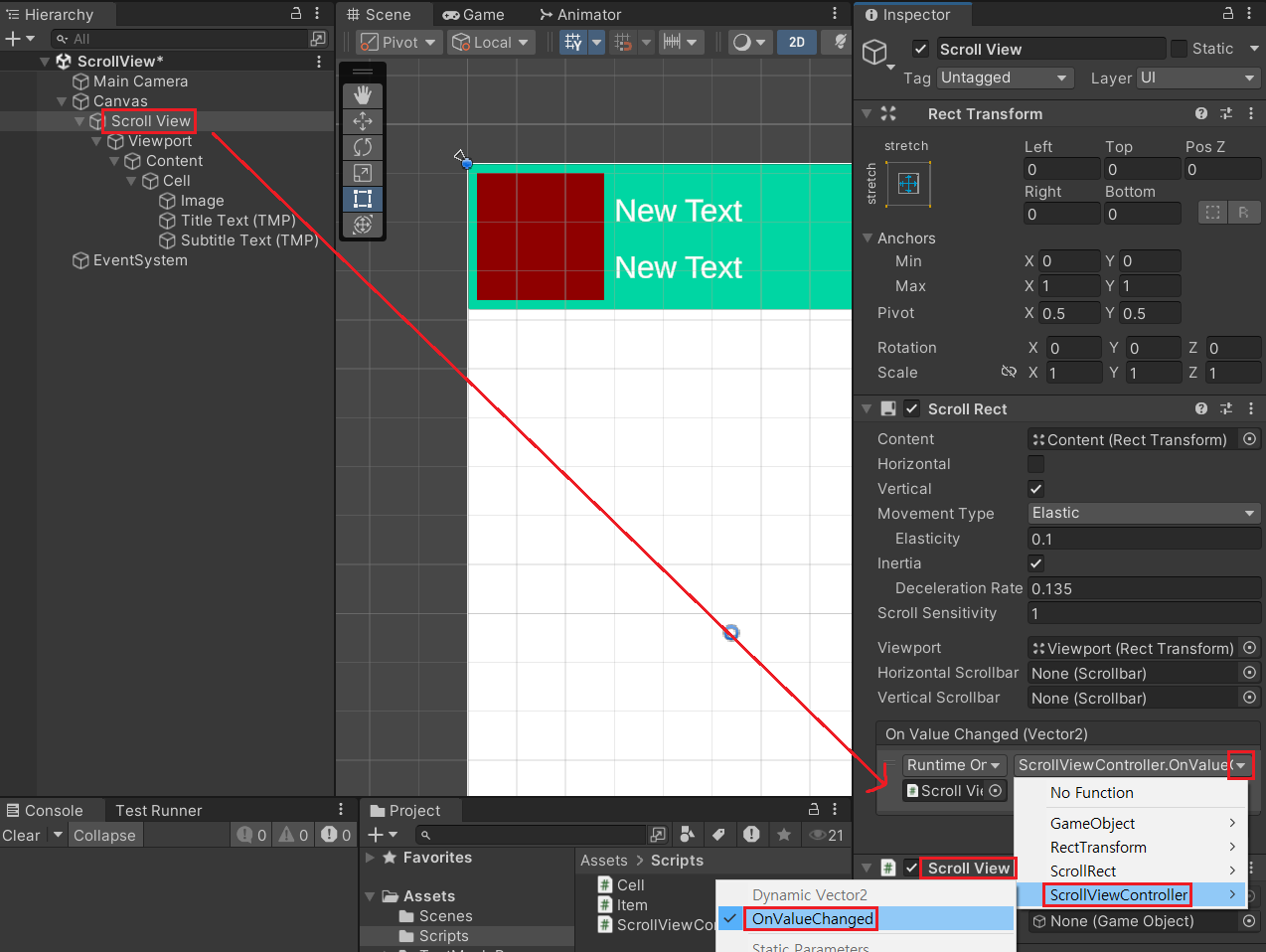Disable Vertical scrolling checkbox
Image resolution: width=1266 pixels, height=952 pixels.
point(1035,489)
